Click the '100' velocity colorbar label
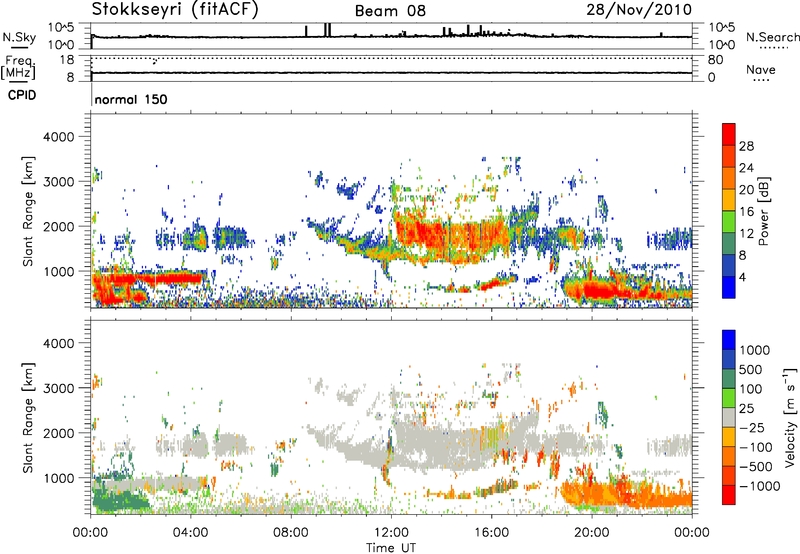This screenshot has width=800, height=554. tap(752, 389)
